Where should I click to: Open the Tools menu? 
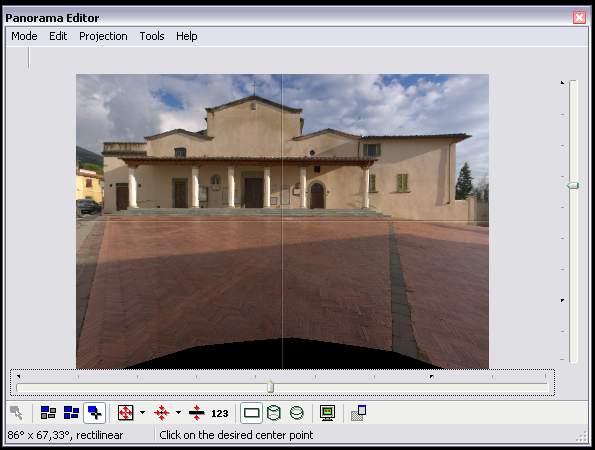pos(152,36)
